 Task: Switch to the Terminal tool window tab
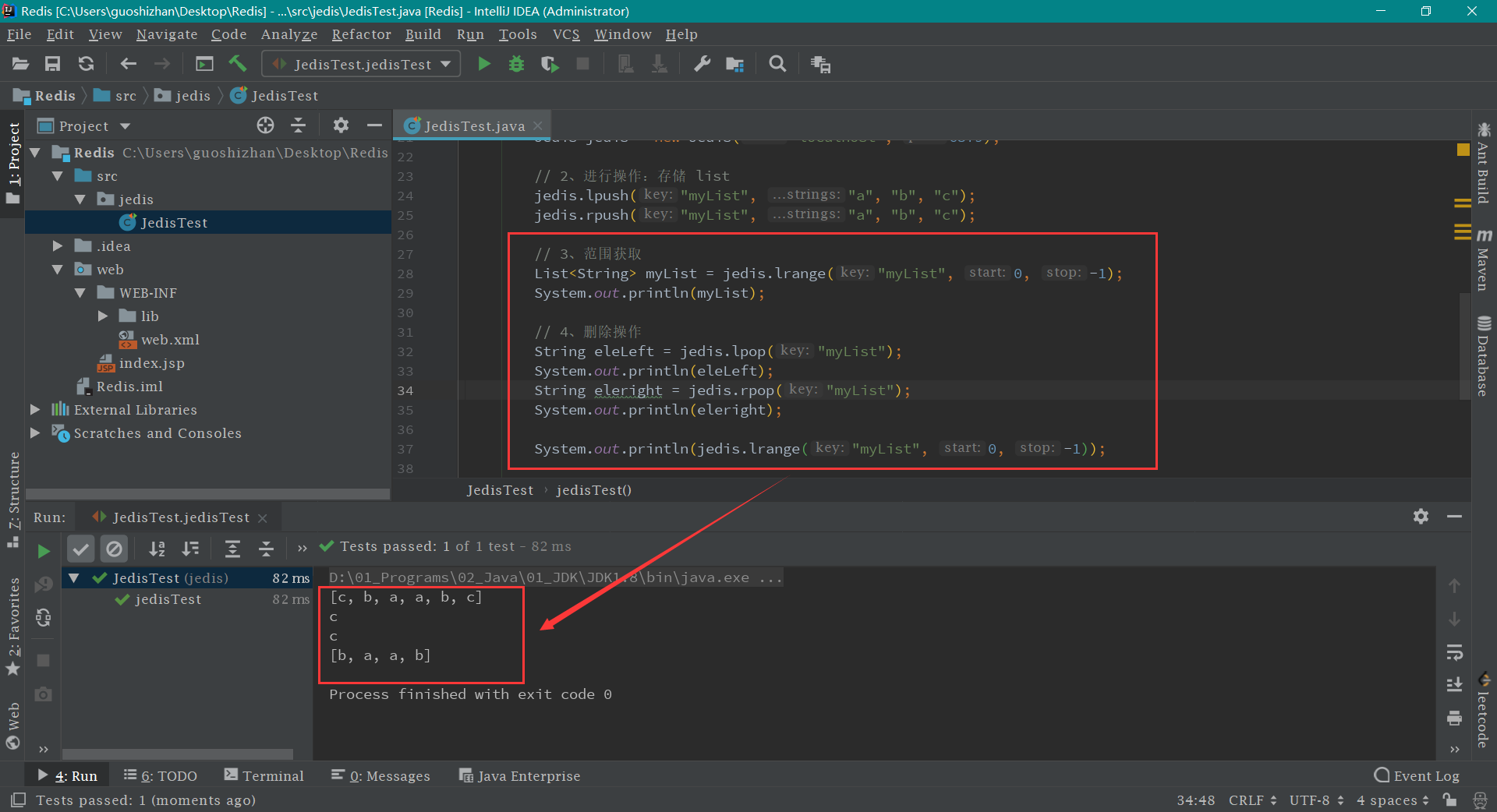(x=264, y=775)
